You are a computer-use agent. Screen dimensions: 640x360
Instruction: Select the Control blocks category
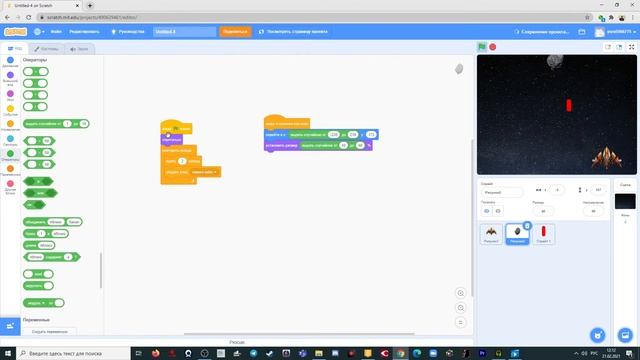coord(10,126)
